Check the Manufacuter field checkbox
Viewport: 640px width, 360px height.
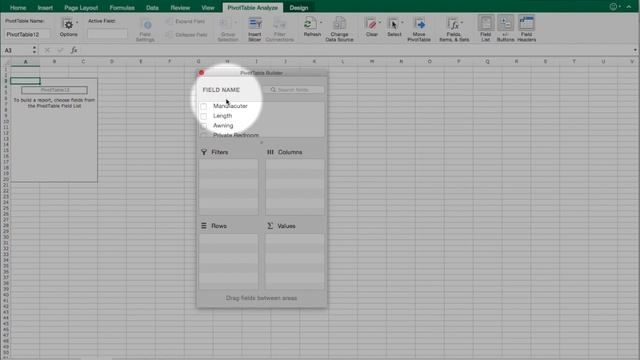tap(204, 106)
